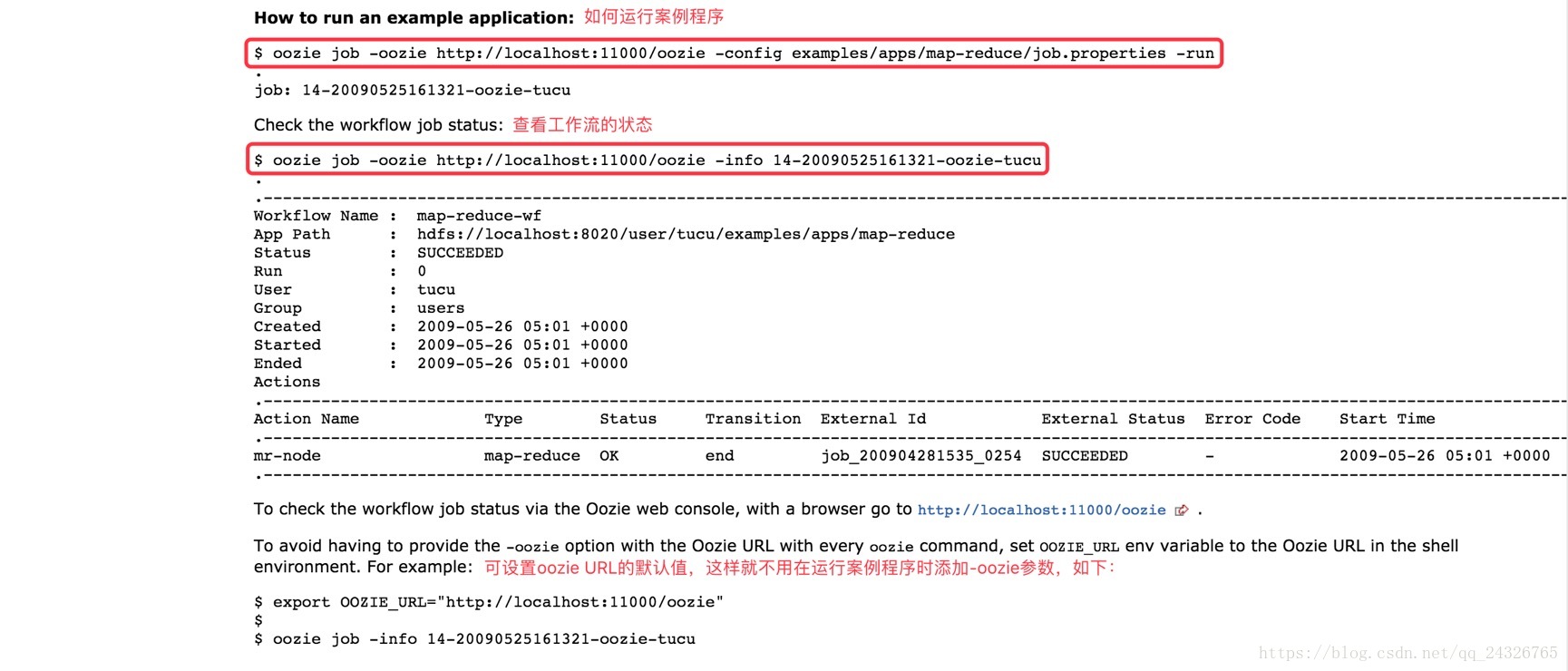
Task: Click the 'Workflow Name' label
Action: coord(316,216)
